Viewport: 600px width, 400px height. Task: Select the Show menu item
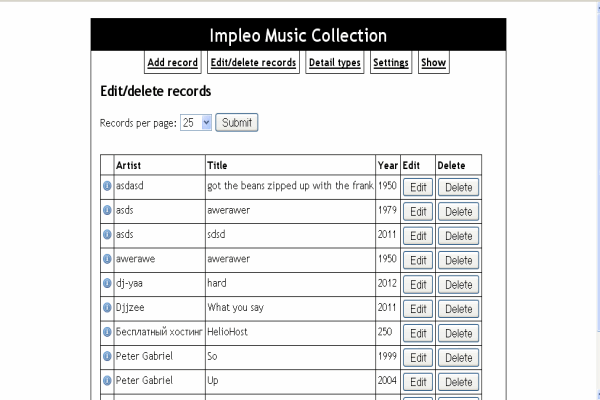(433, 63)
